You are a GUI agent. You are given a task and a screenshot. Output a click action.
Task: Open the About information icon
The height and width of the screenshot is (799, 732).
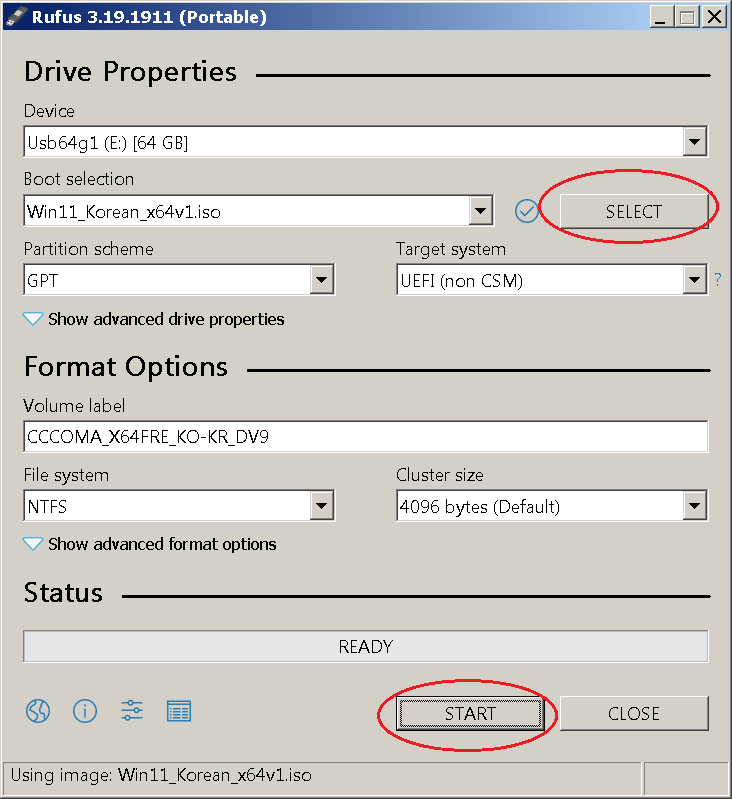pyautogui.click(x=85, y=711)
